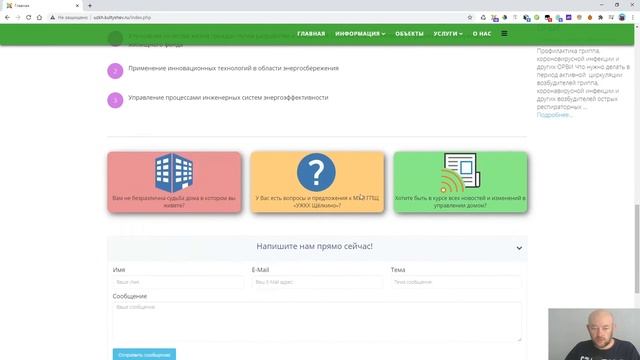
Task: Click the browser forward arrow
Action: point(18,18)
